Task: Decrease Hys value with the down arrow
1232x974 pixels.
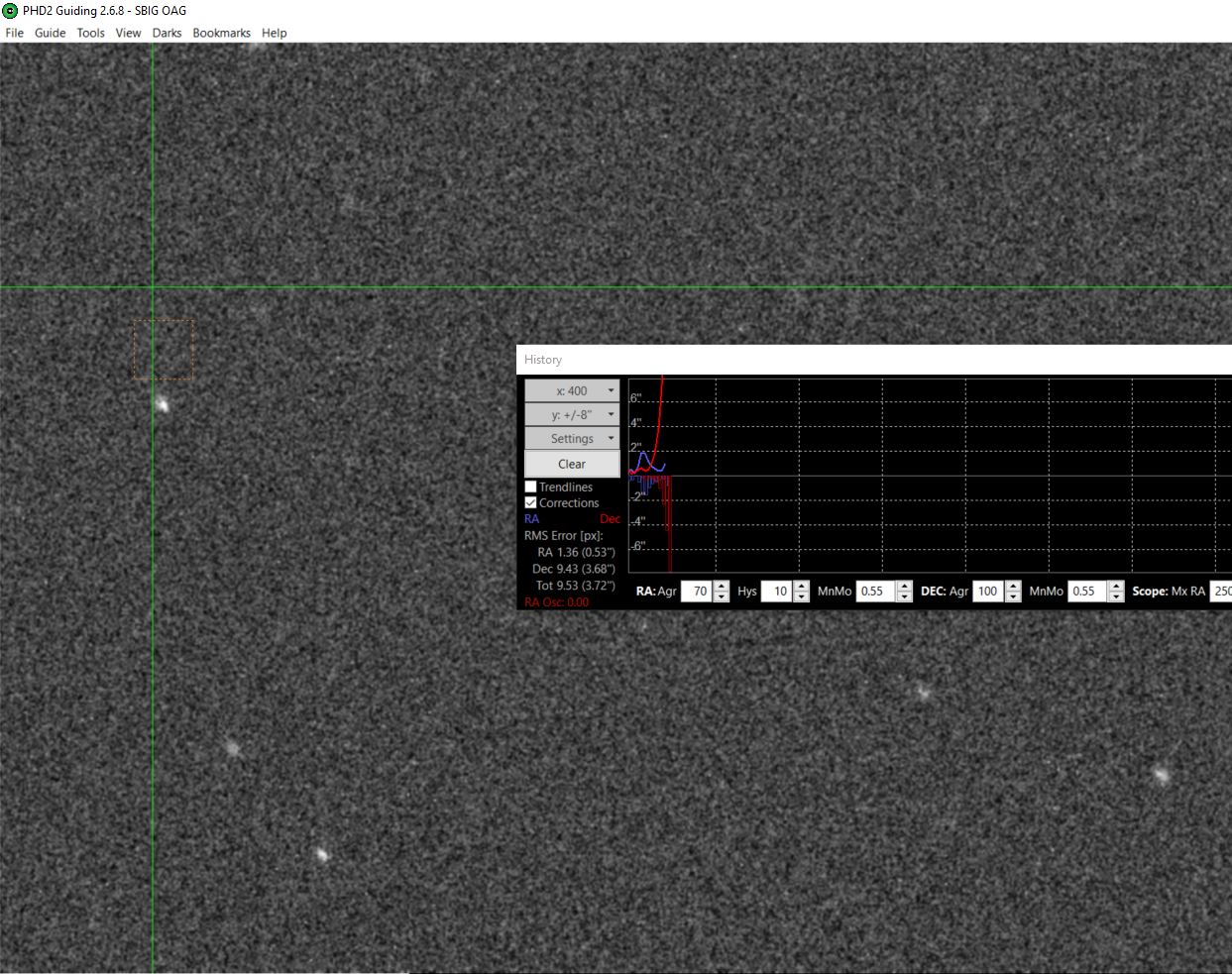Action: click(802, 596)
